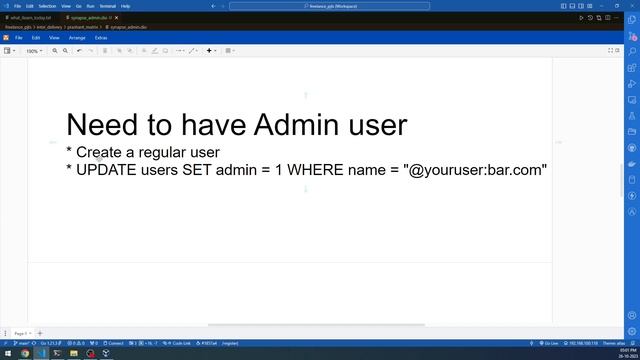Open the VS Code Terminal menu
Screen dimensions: 640x360
coord(108,6)
